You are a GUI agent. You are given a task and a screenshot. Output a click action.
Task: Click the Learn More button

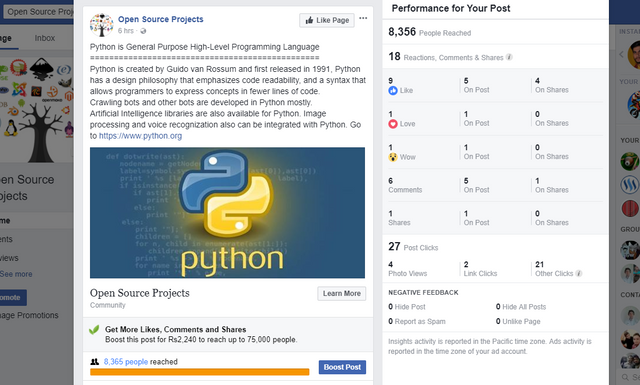tap(342, 293)
